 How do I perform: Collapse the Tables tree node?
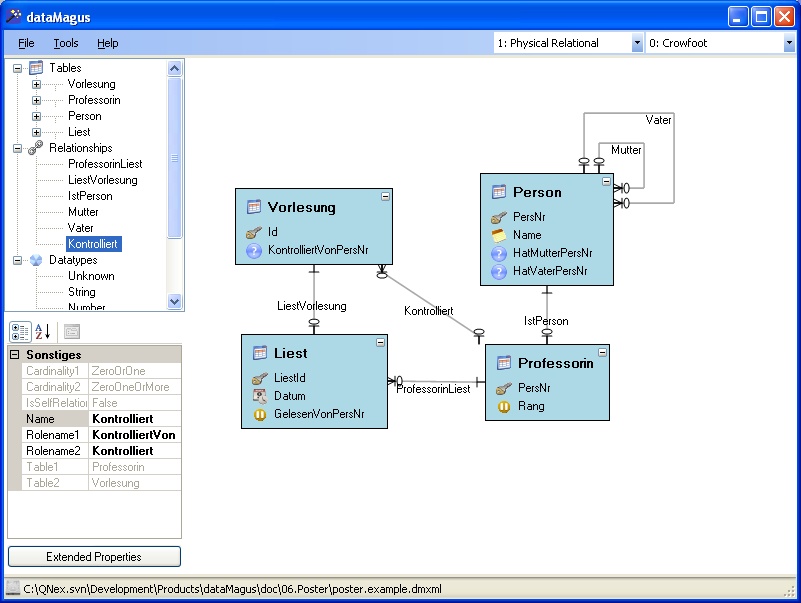(x=17, y=68)
